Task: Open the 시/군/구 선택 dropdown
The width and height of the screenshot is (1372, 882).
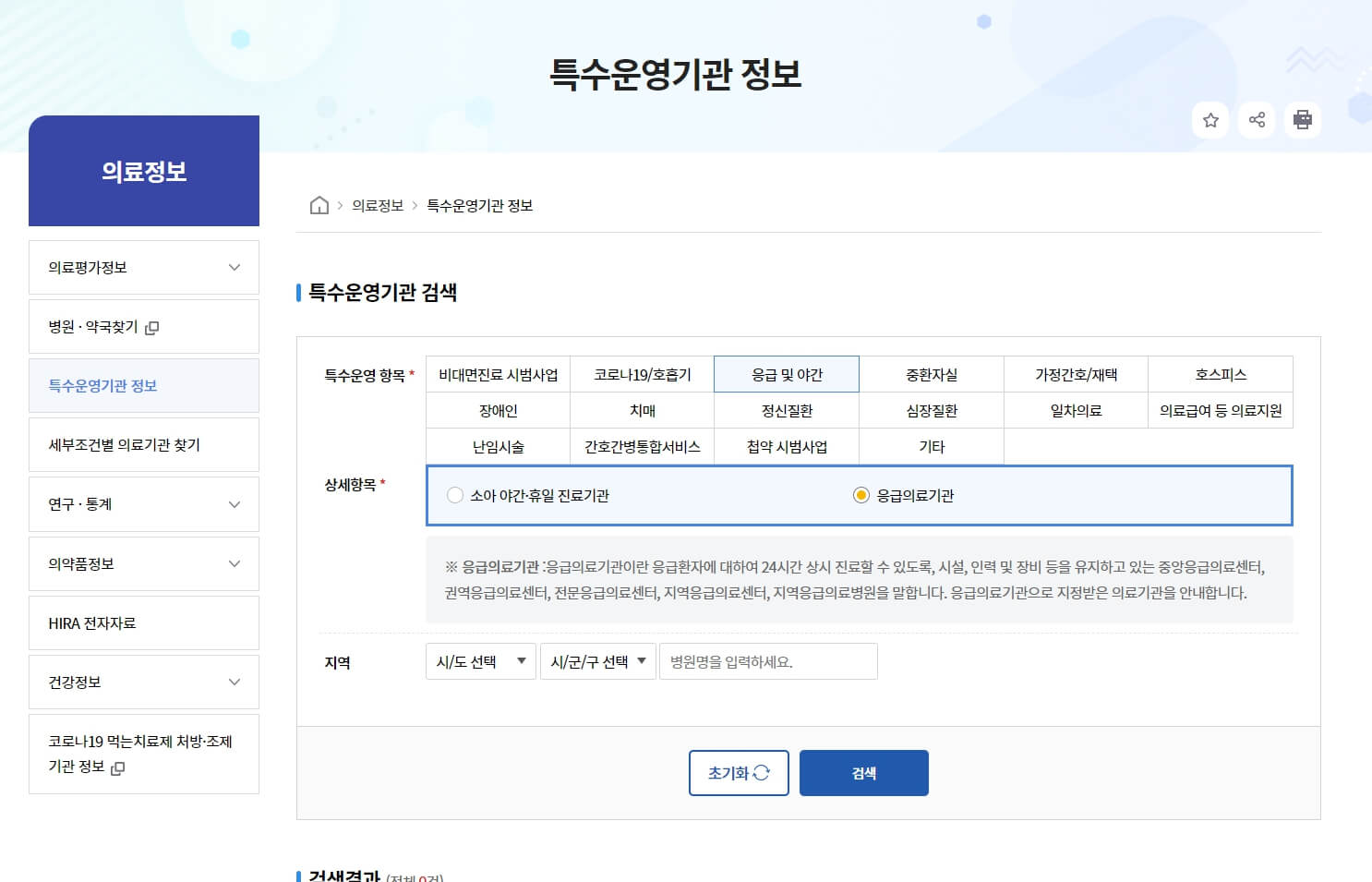Action: coord(597,660)
